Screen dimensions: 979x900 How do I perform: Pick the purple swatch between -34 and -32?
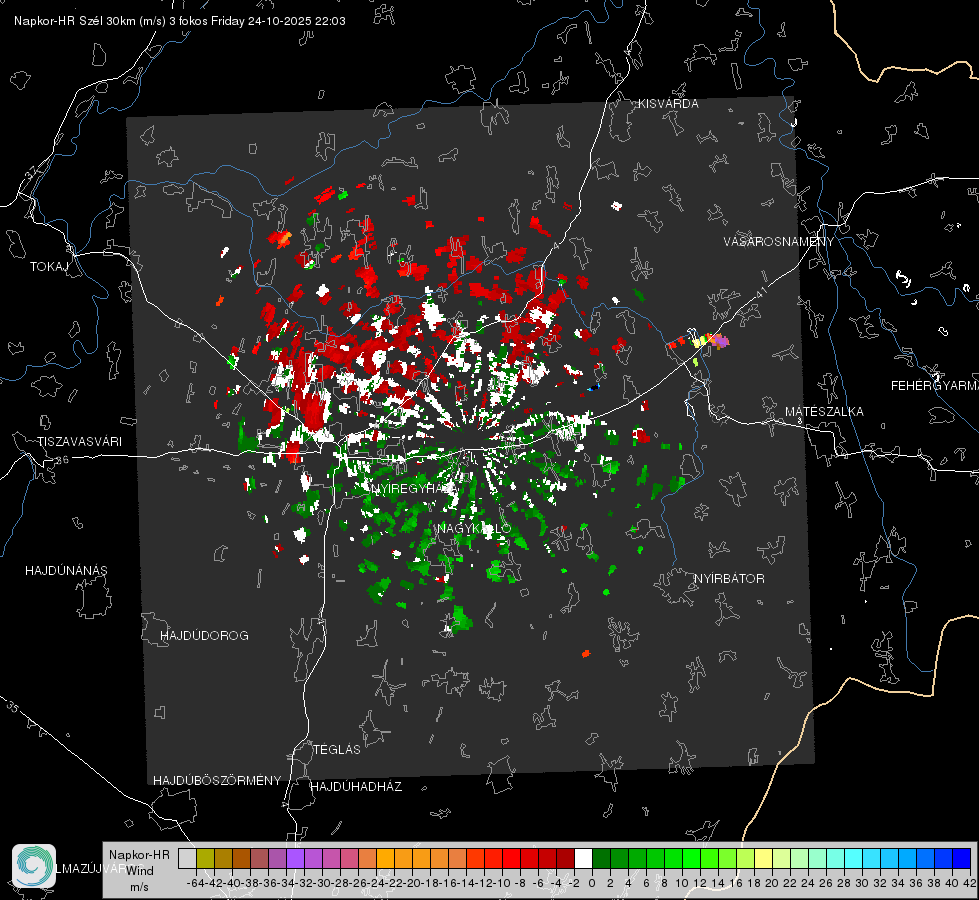295,858
